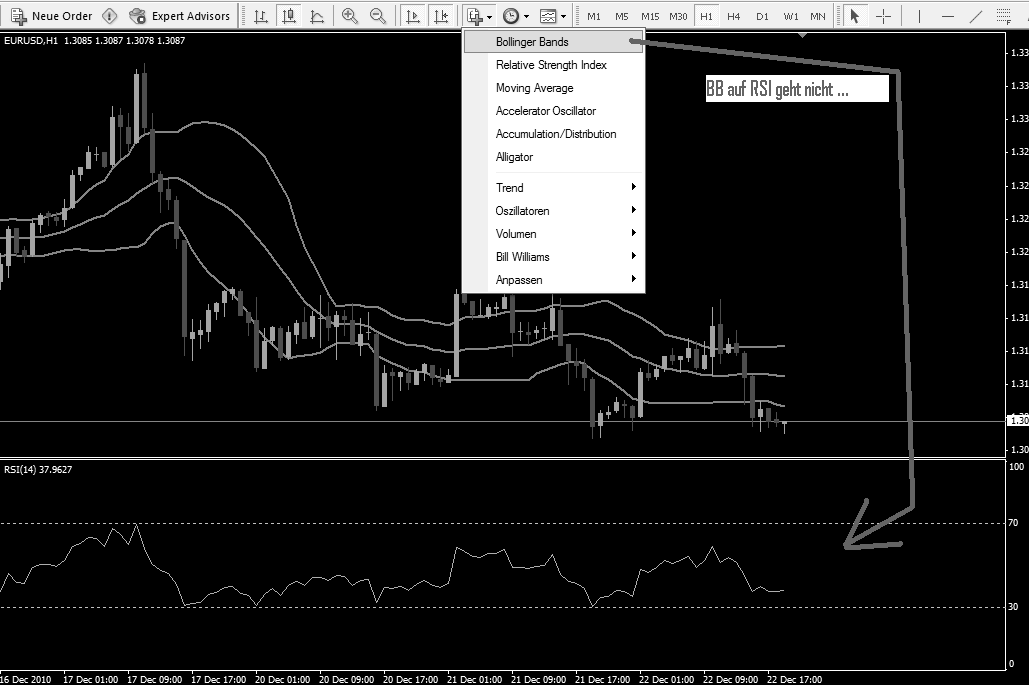Expand the Bill Williams submenu
This screenshot has width=1029, height=685.
[555, 257]
